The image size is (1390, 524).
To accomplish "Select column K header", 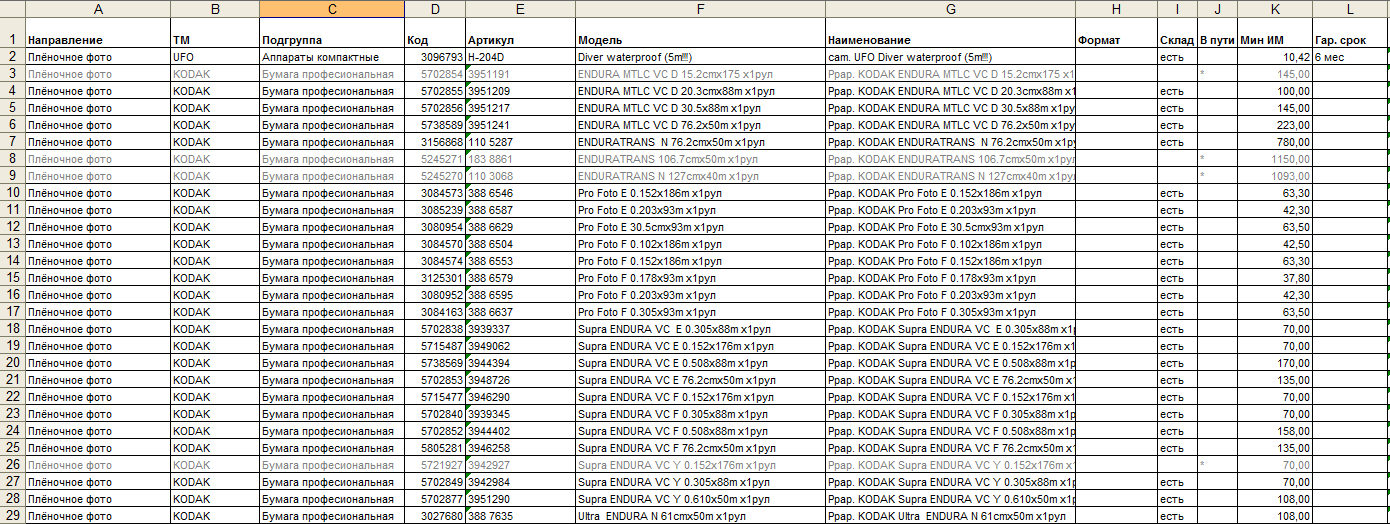I will [1275, 9].
